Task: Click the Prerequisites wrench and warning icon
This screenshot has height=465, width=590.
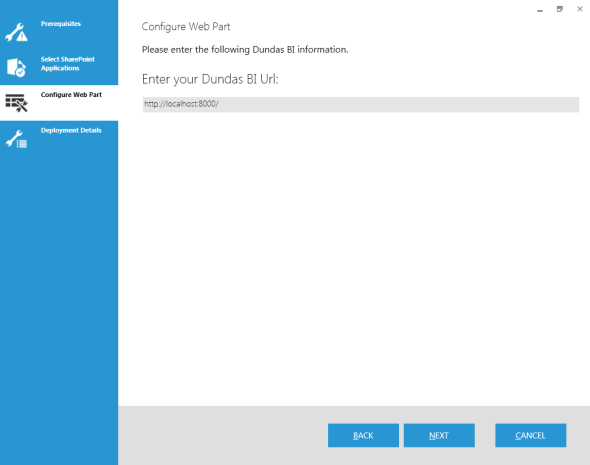Action: (x=16, y=32)
